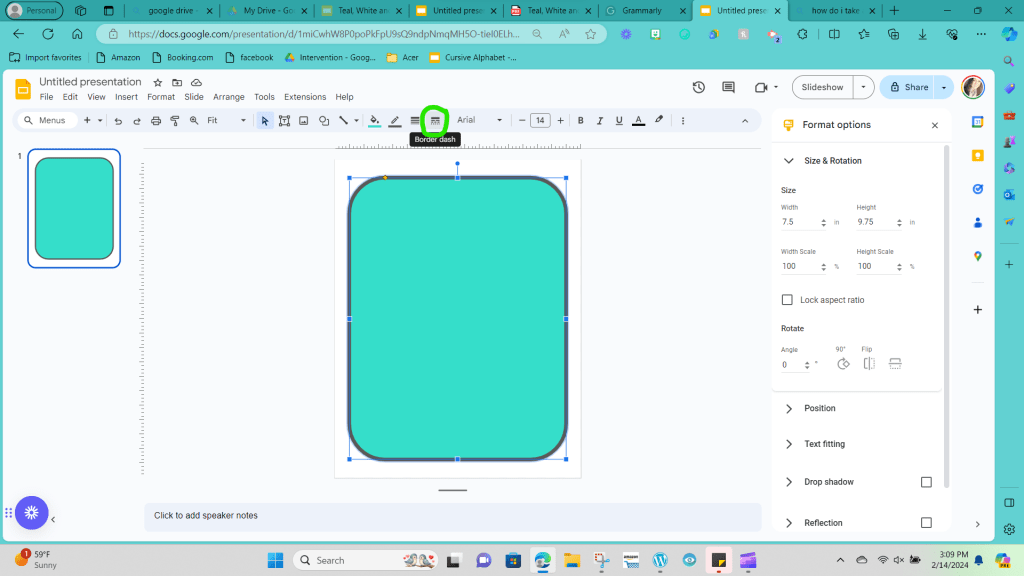This screenshot has width=1024, height=576.
Task: Open the Arrange menu
Action: tap(228, 97)
